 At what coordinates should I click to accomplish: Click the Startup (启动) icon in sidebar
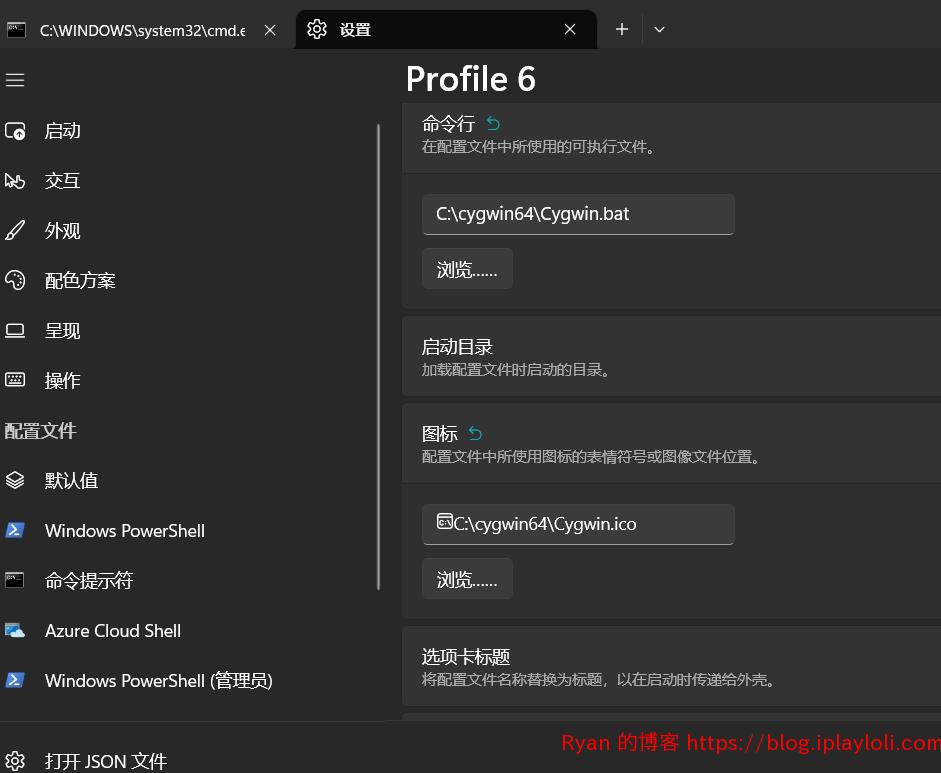coord(15,131)
